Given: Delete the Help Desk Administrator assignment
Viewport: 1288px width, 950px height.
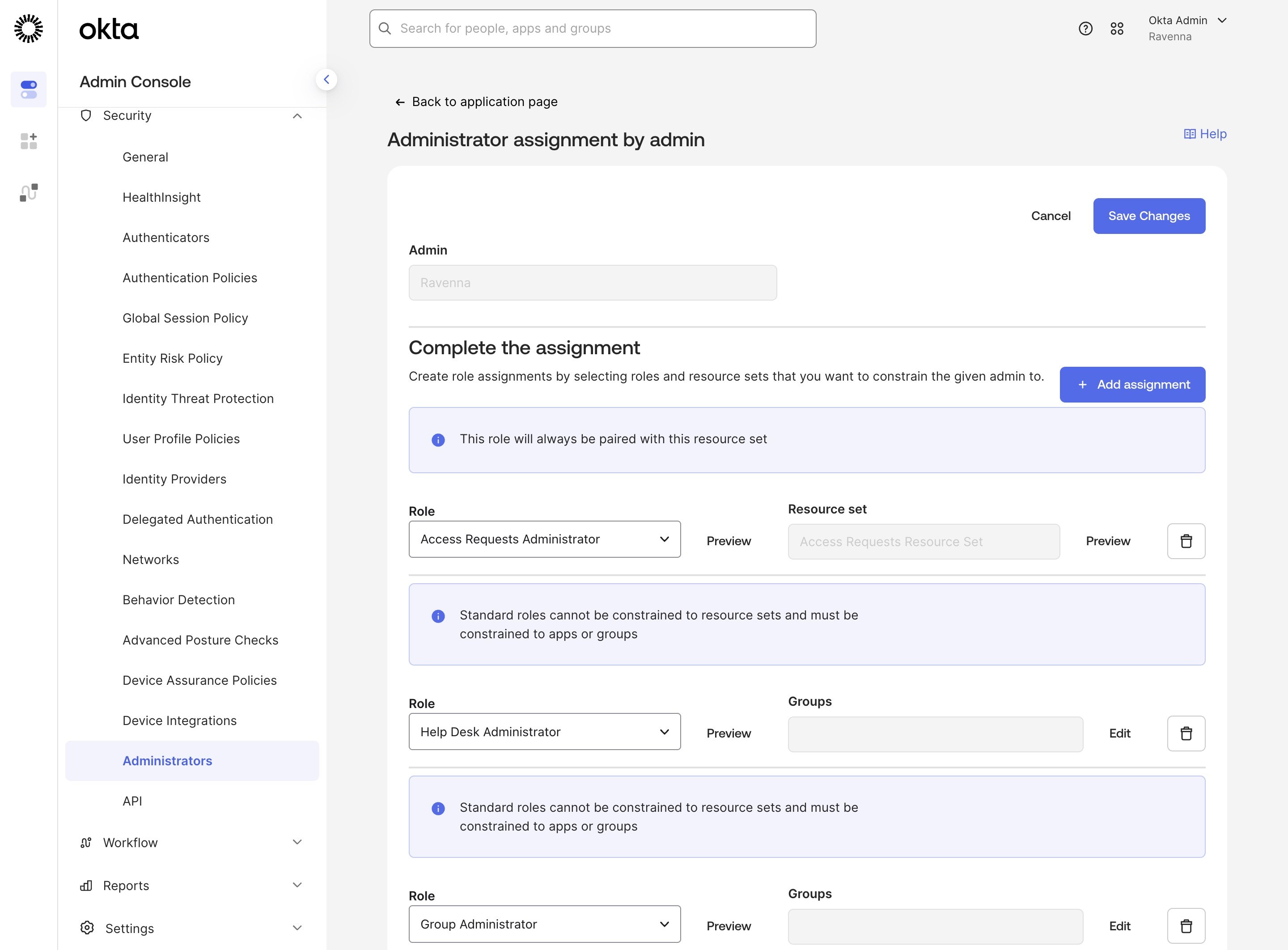Looking at the screenshot, I should click(1186, 733).
